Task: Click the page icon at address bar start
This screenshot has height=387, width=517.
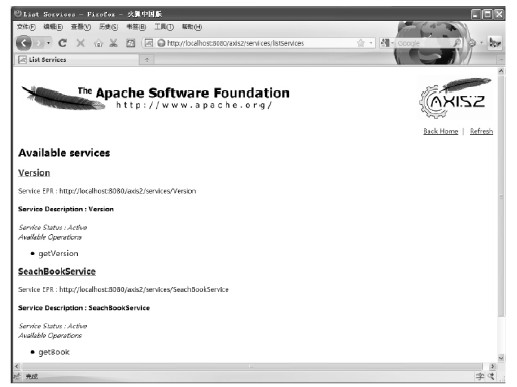Action: click(149, 43)
